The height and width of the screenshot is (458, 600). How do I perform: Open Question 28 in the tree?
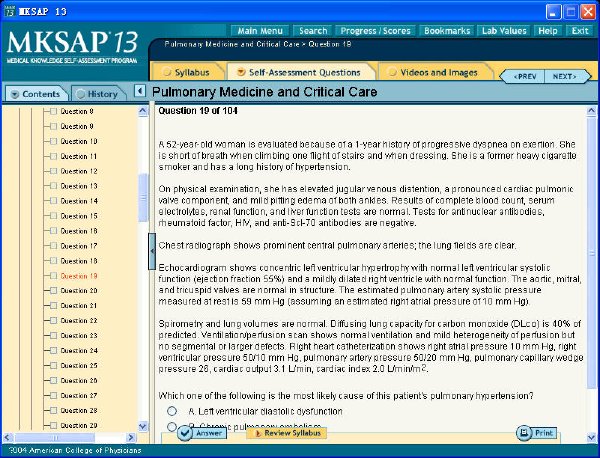[x=79, y=410]
